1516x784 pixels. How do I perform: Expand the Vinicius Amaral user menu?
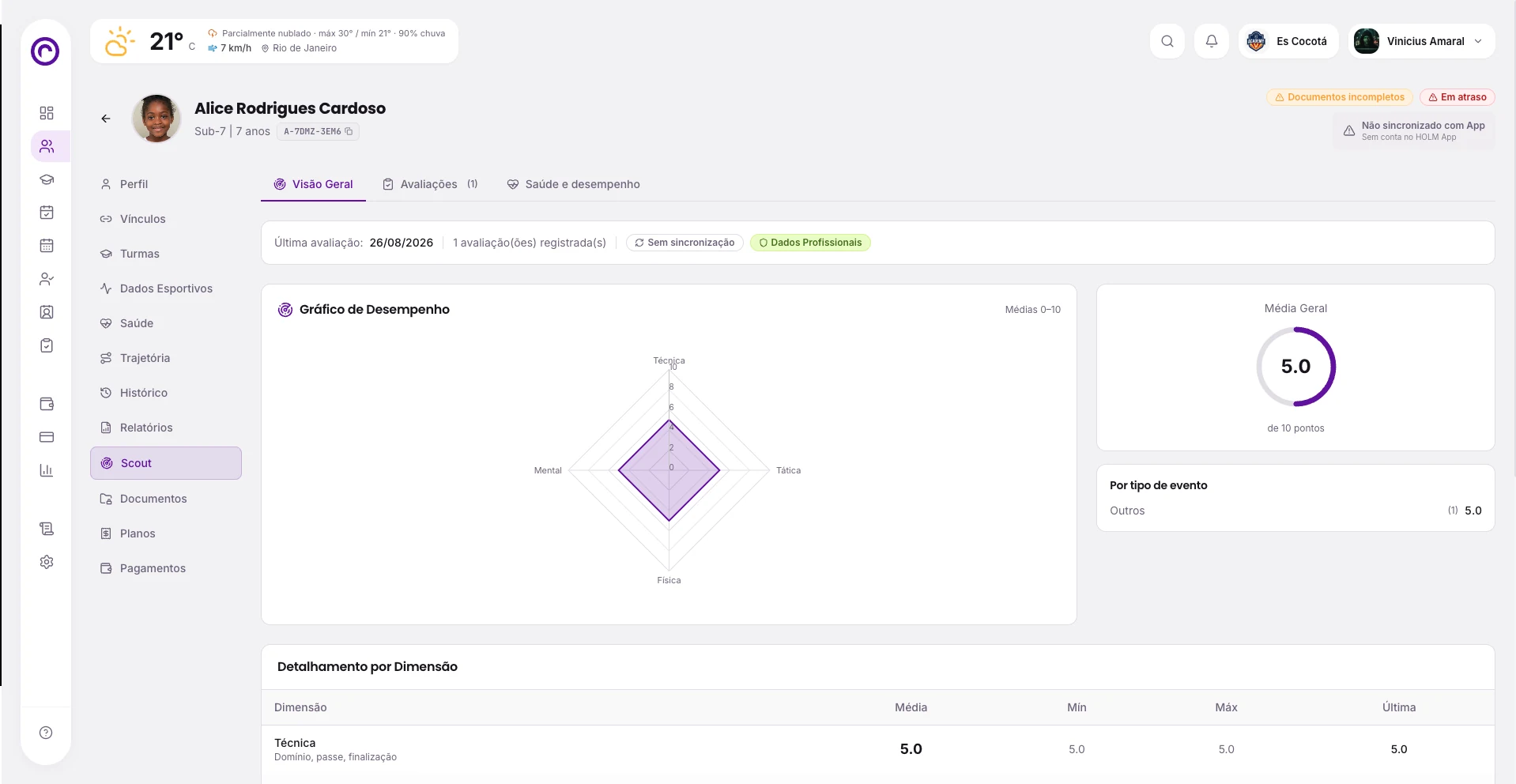pos(1422,41)
